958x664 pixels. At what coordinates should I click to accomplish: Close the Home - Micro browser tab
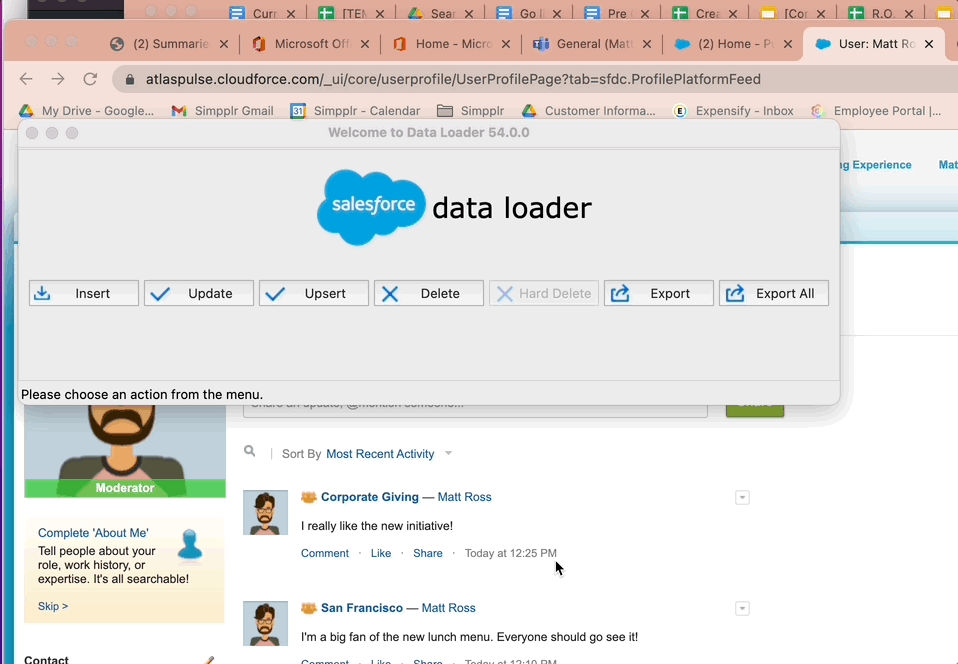tap(506, 44)
